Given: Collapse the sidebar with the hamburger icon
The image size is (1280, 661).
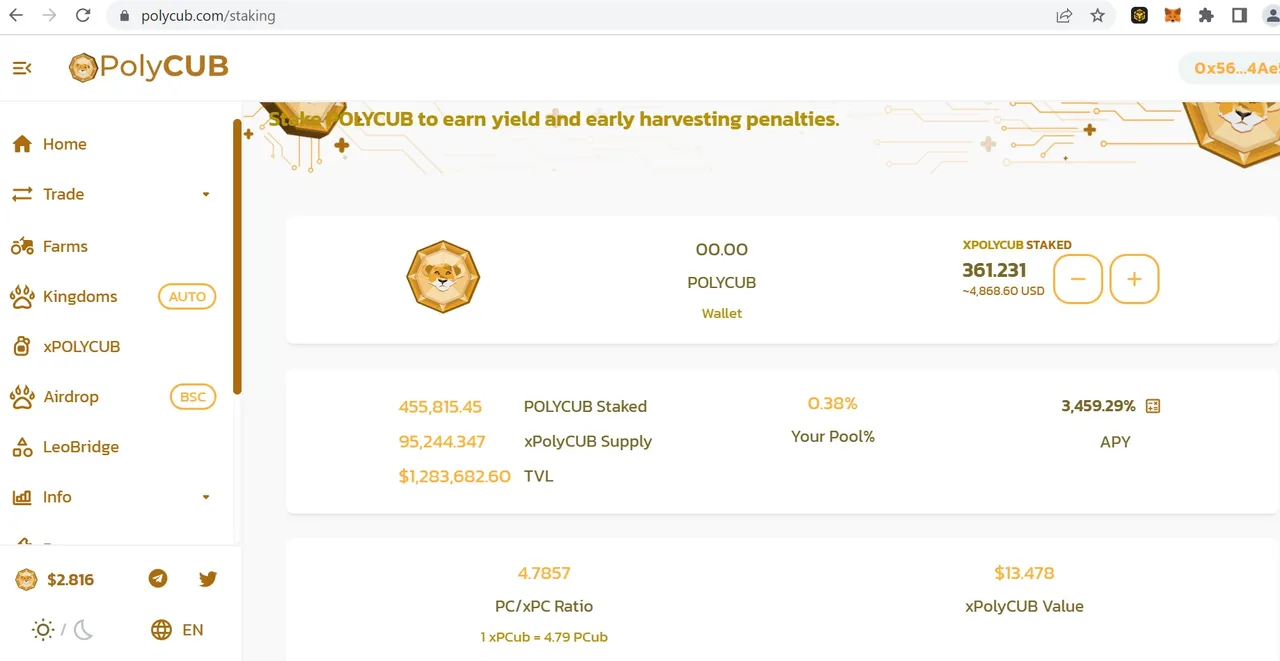Looking at the screenshot, I should click(22, 68).
